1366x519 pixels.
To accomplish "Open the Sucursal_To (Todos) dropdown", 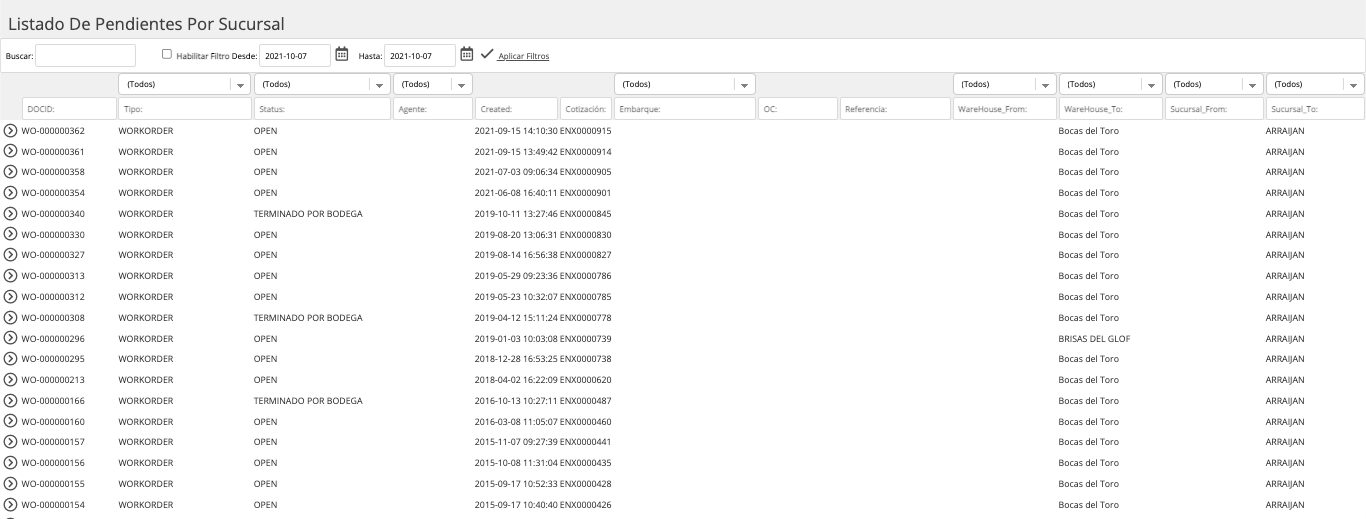I will [x=1315, y=85].
